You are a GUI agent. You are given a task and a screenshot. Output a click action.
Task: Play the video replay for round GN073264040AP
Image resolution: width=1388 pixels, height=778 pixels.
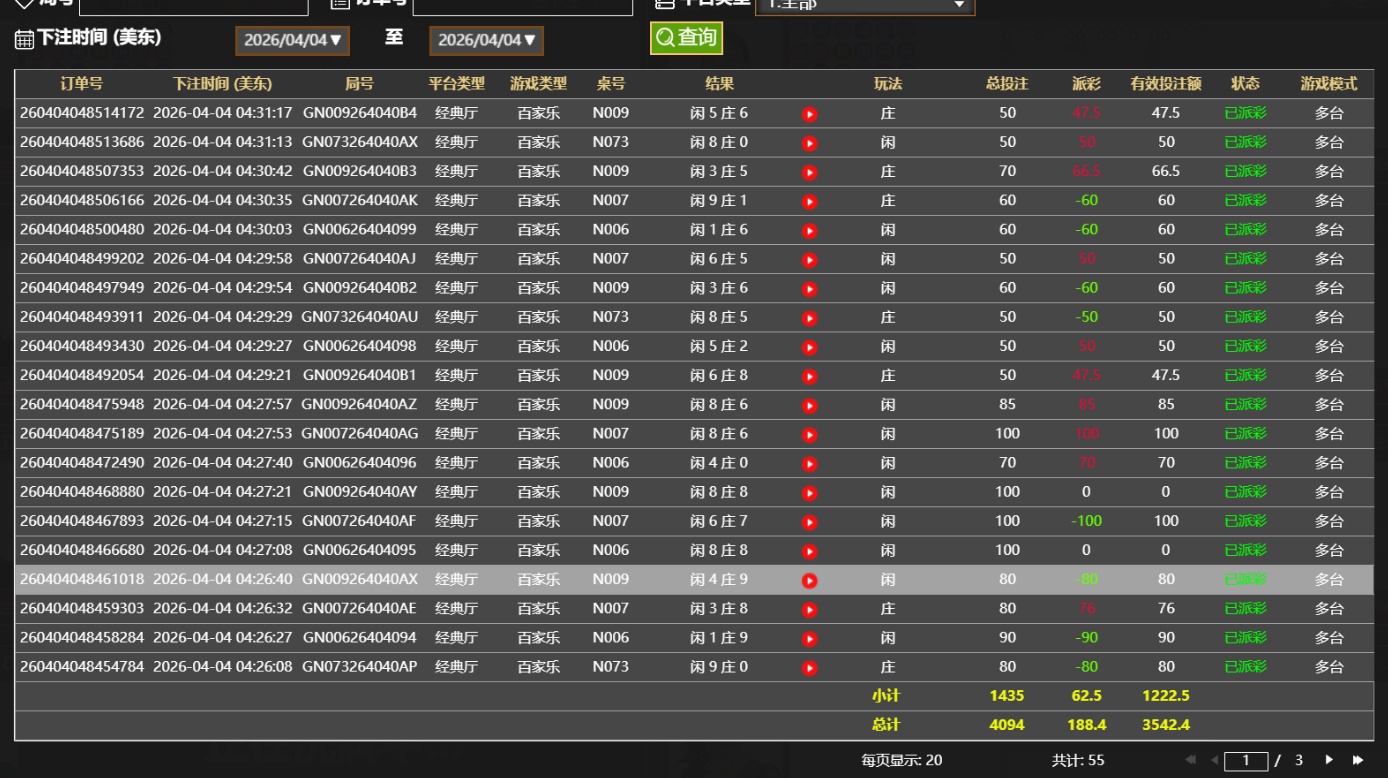(x=809, y=666)
